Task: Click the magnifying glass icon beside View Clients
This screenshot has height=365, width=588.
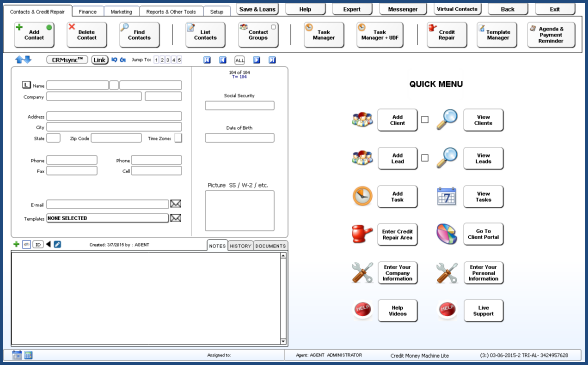Action: 447,120
